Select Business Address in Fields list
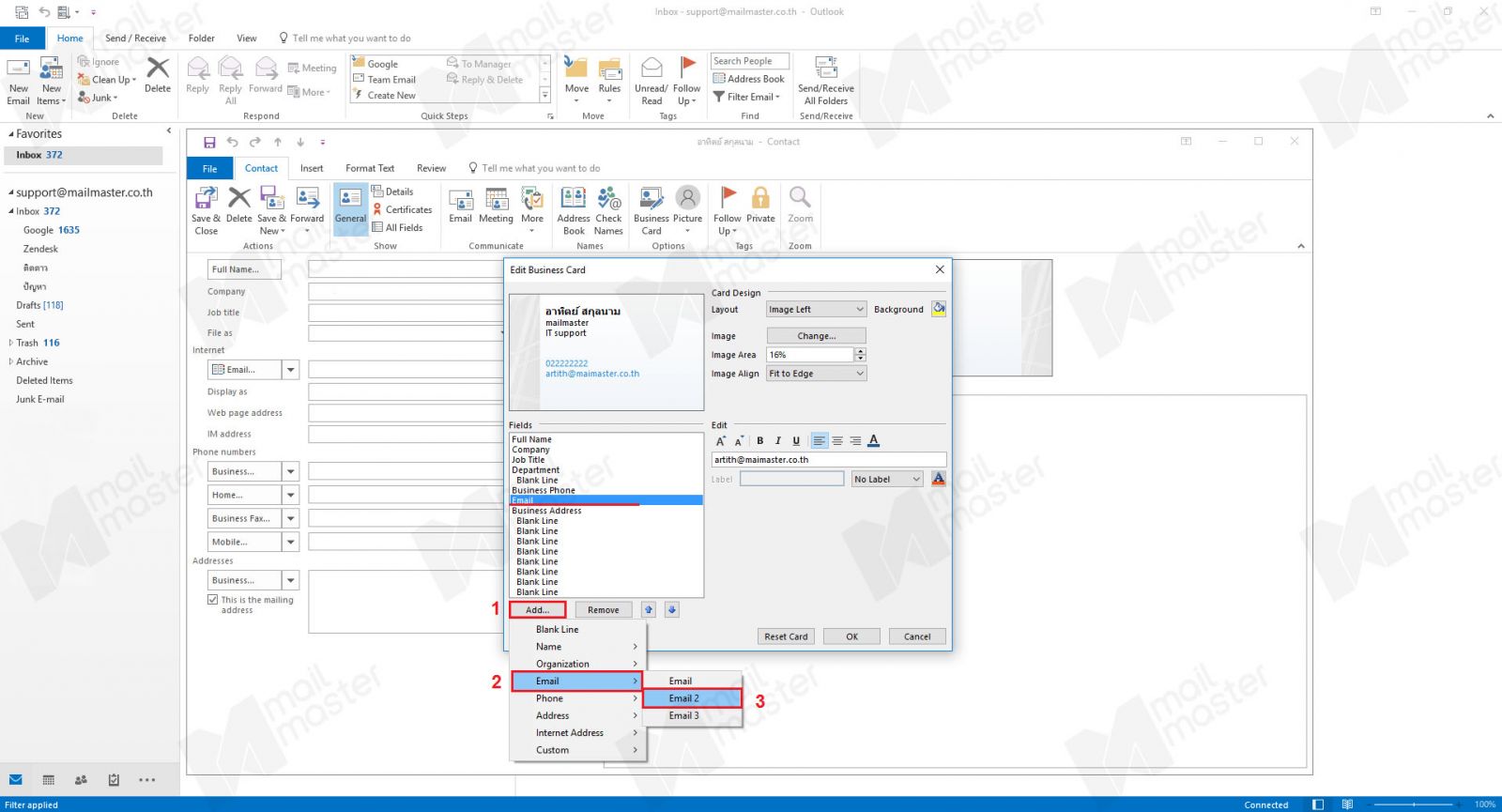The height and width of the screenshot is (812, 1502). (605, 511)
